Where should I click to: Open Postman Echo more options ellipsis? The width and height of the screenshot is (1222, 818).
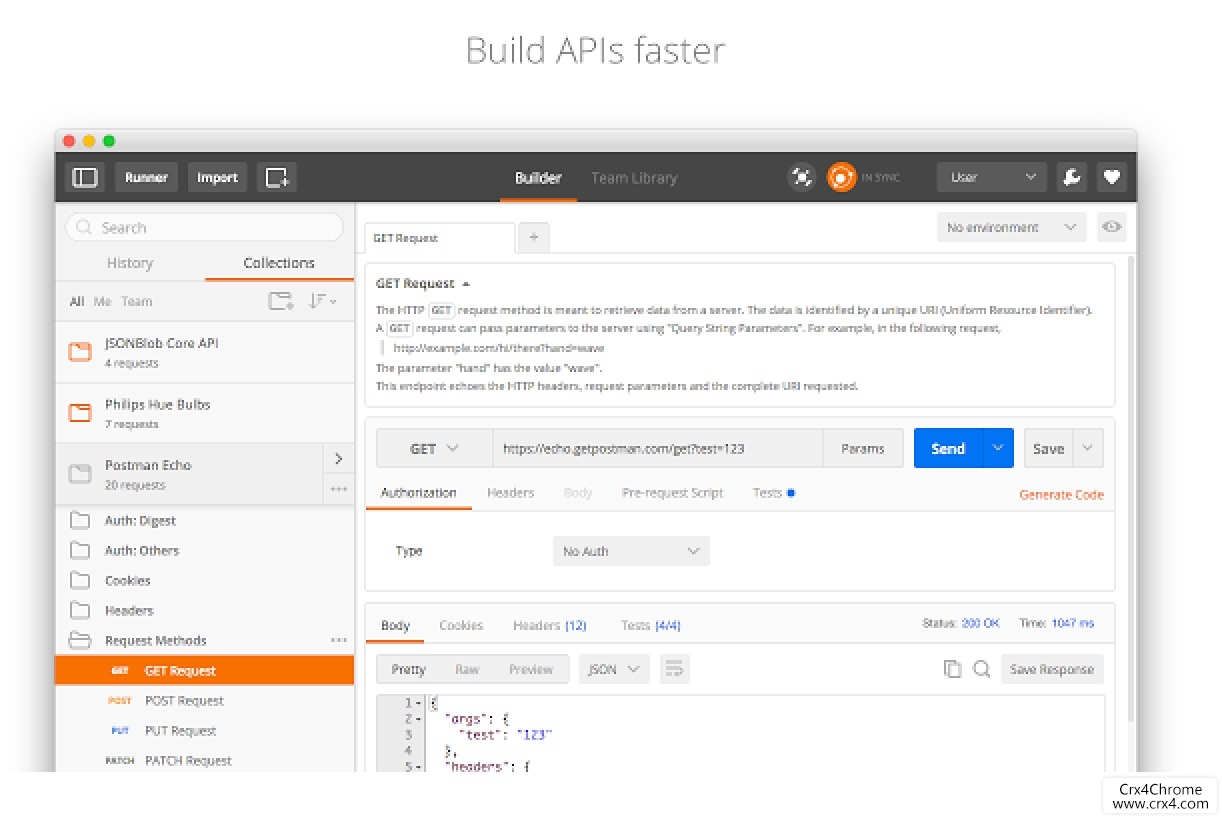click(339, 489)
